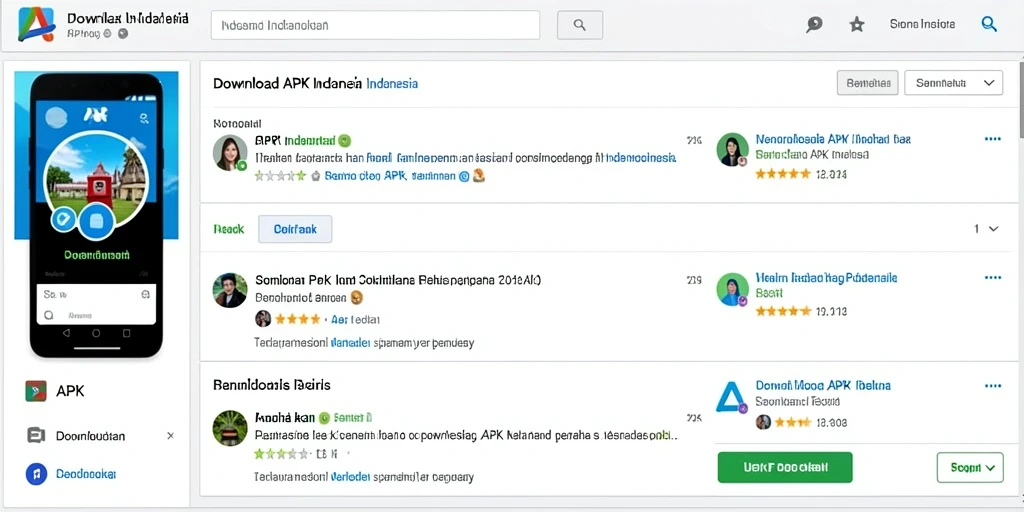Click the 'Heaim Itadad tiag Pudenaile' title
The image size is (1024, 512).
tap(826, 278)
